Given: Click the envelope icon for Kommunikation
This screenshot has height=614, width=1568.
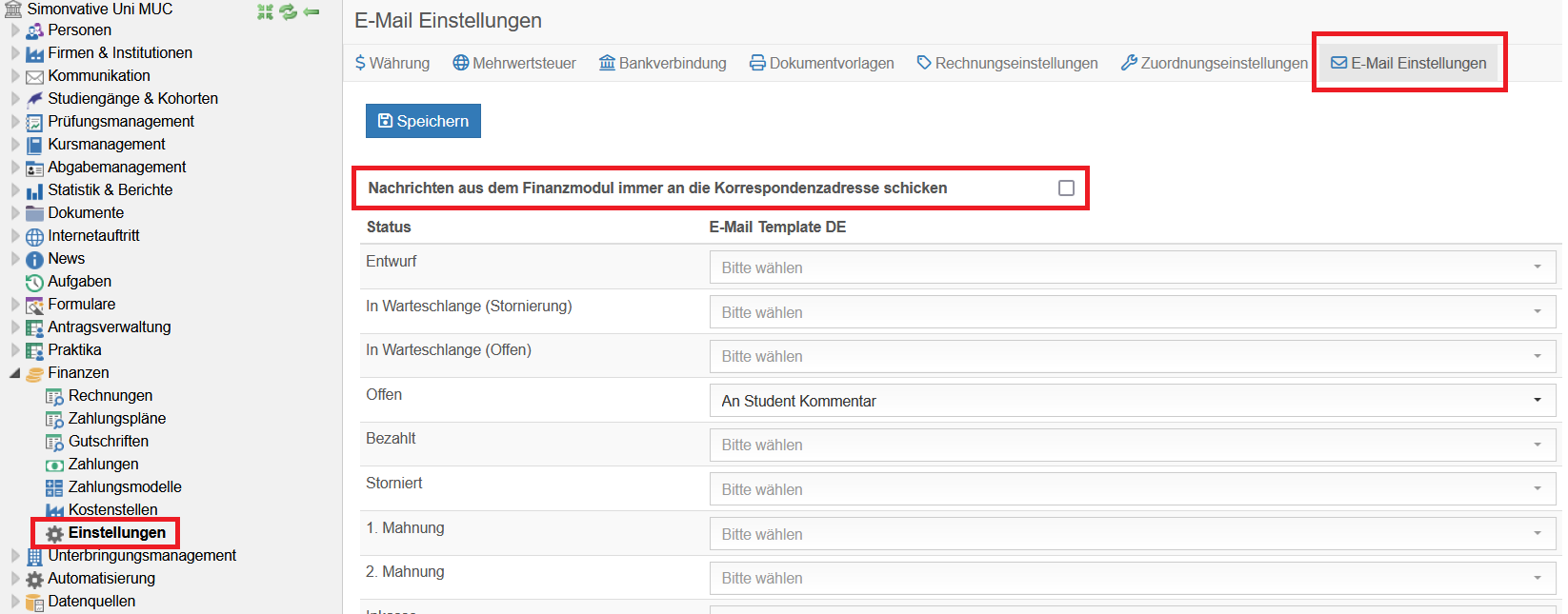Looking at the screenshot, I should pos(35,76).
